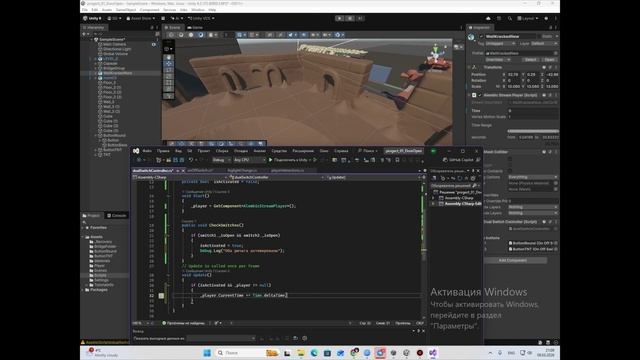Switch to the Game tab

(195, 27)
